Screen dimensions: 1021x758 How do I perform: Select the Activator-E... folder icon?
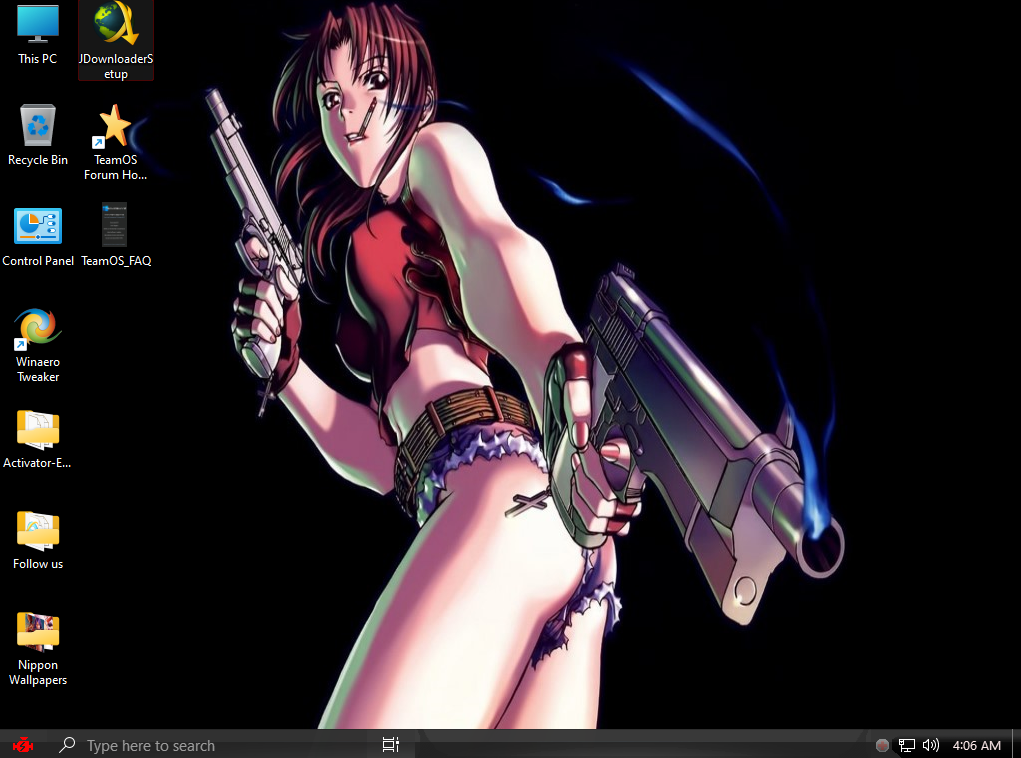click(38, 429)
